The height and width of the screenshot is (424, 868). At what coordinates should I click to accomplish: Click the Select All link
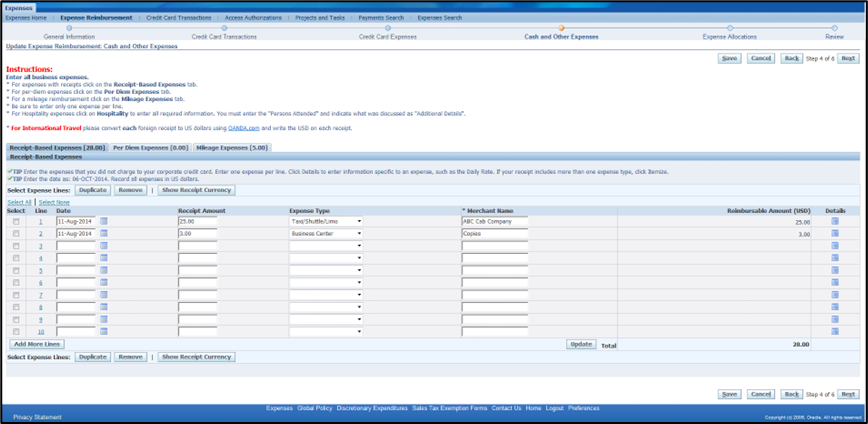(19, 202)
